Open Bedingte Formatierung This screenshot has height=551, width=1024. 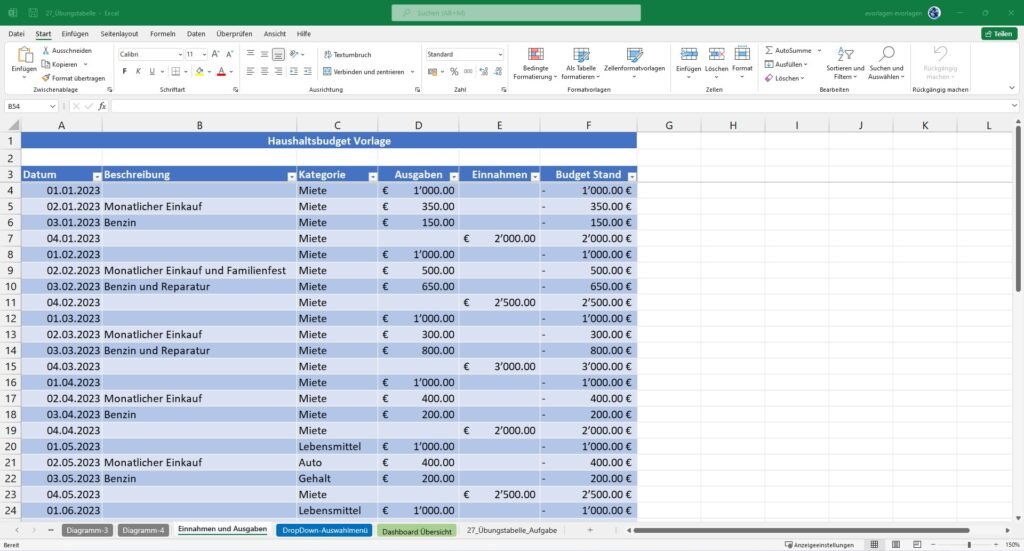click(535, 63)
